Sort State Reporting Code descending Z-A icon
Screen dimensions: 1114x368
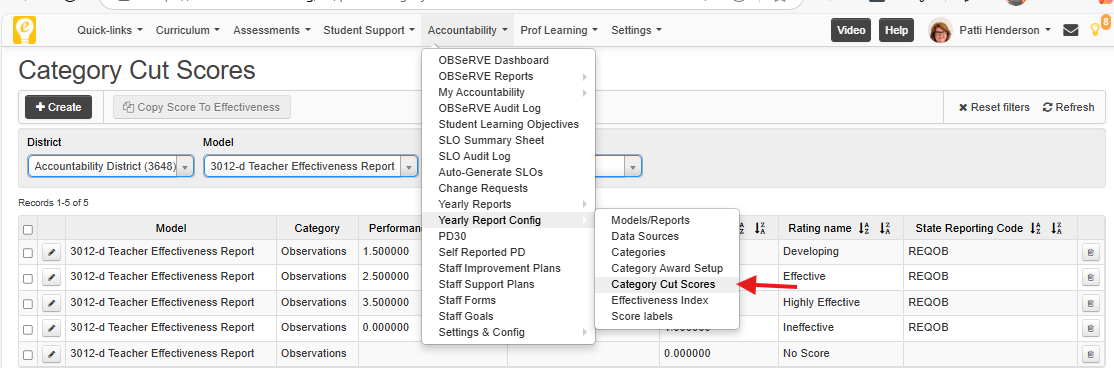point(1056,229)
